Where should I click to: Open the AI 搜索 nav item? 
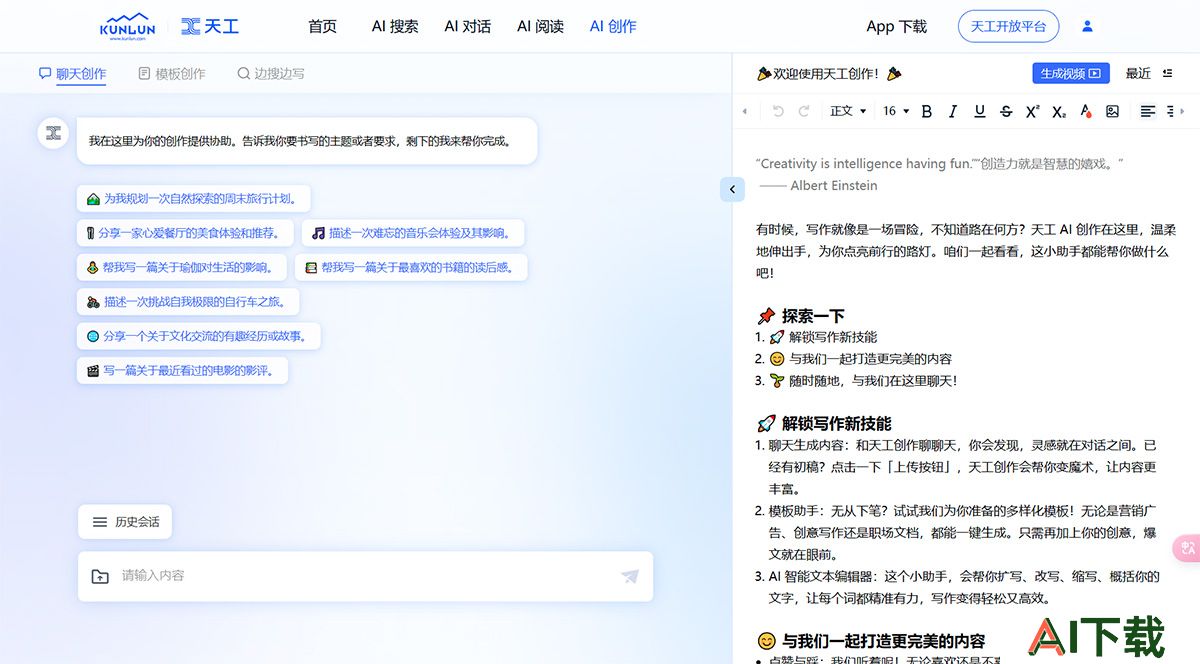(395, 27)
